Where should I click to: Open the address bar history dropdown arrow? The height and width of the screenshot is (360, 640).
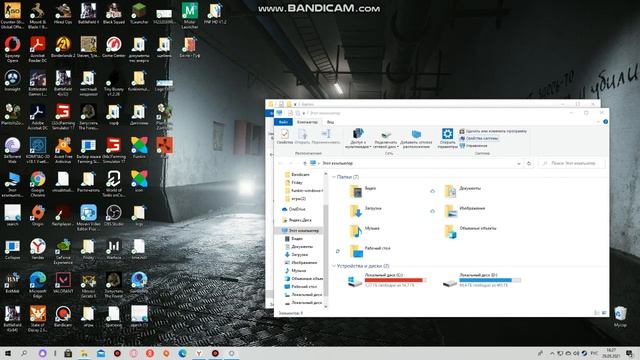tap(519, 163)
